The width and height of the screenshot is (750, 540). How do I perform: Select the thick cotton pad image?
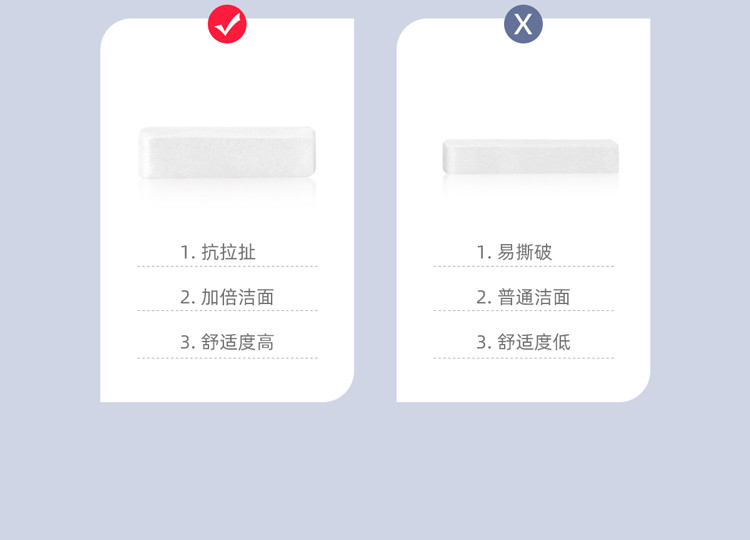[227, 153]
